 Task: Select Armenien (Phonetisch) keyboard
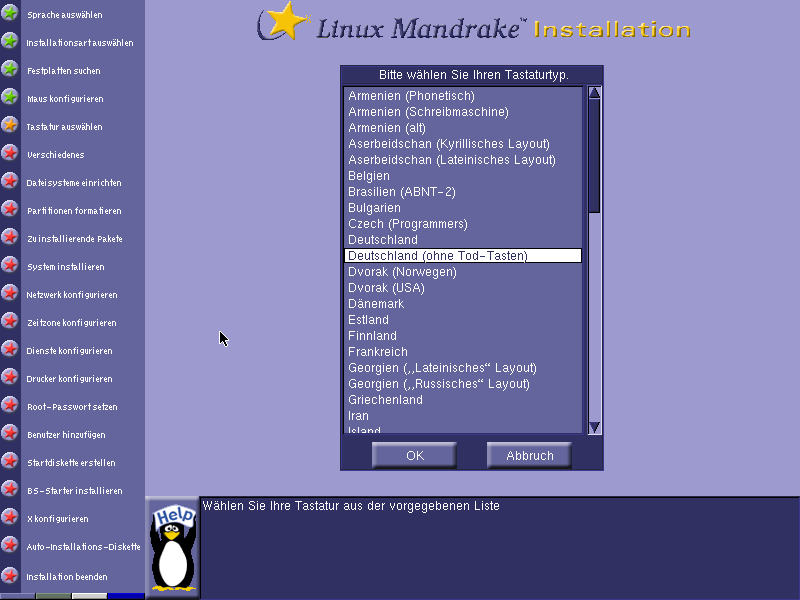point(463,96)
